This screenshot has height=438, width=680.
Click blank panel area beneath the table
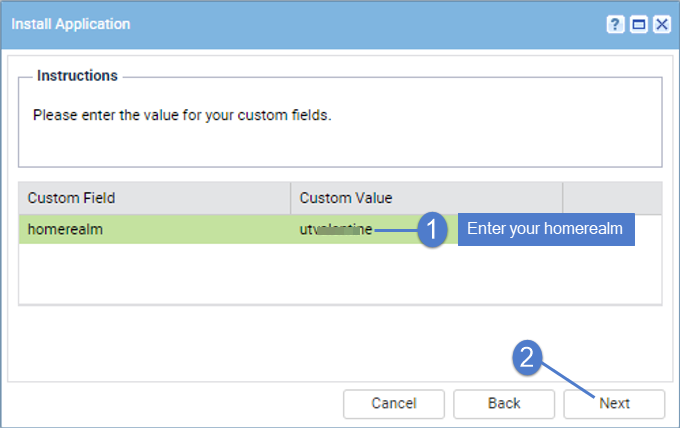click(x=260, y=343)
